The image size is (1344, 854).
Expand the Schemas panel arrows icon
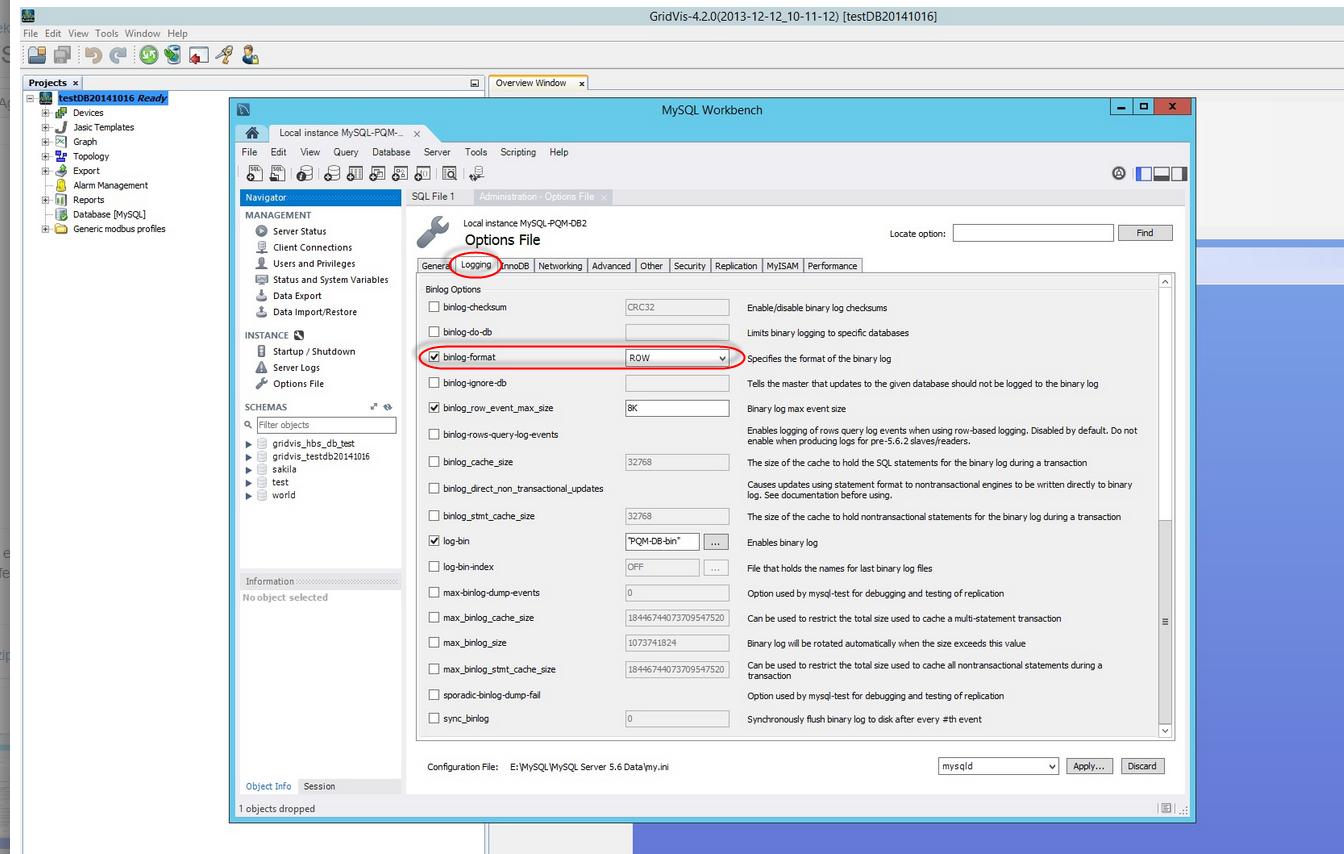click(x=374, y=407)
